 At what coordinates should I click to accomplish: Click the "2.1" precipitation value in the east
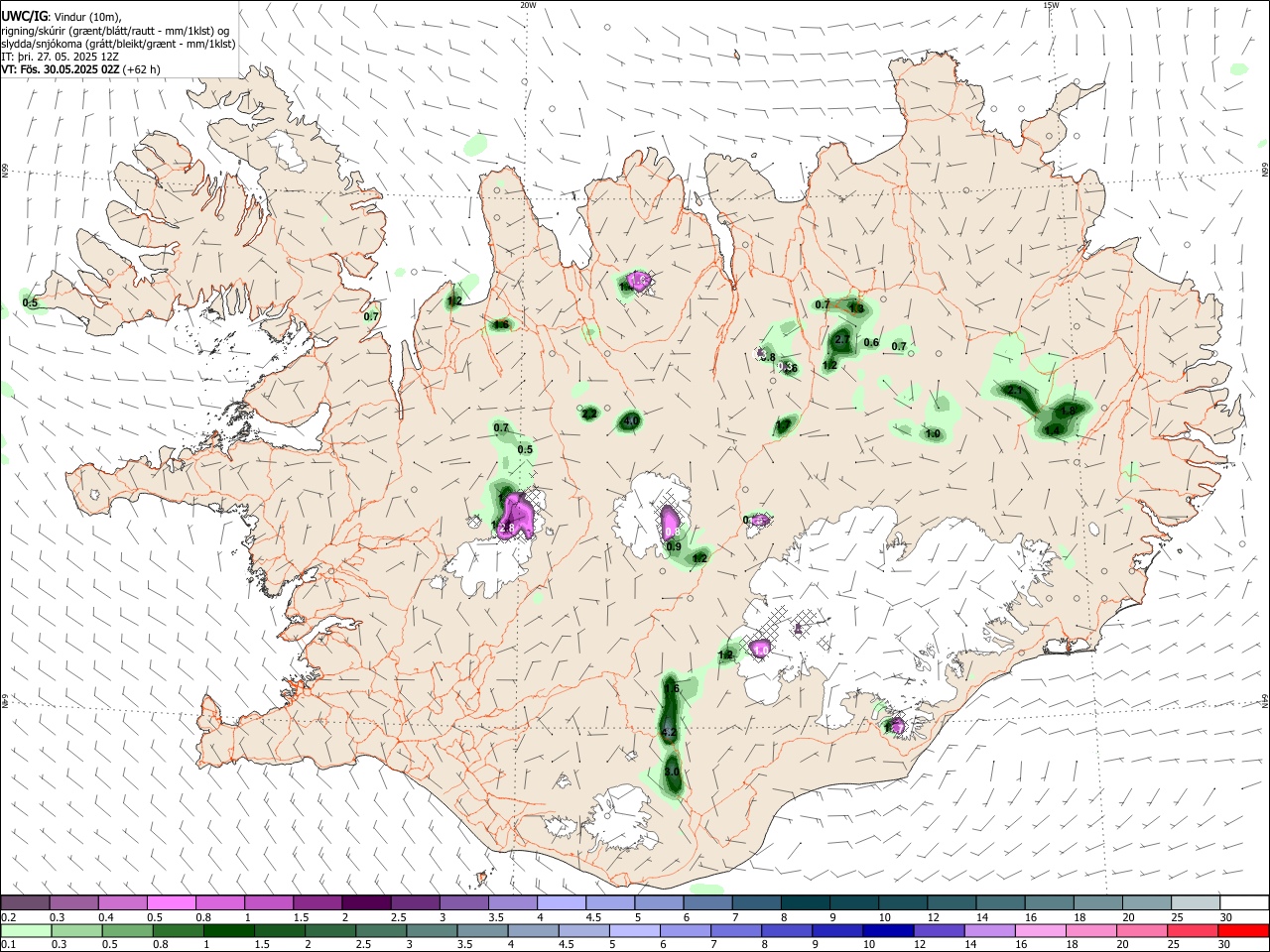[x=1015, y=391]
